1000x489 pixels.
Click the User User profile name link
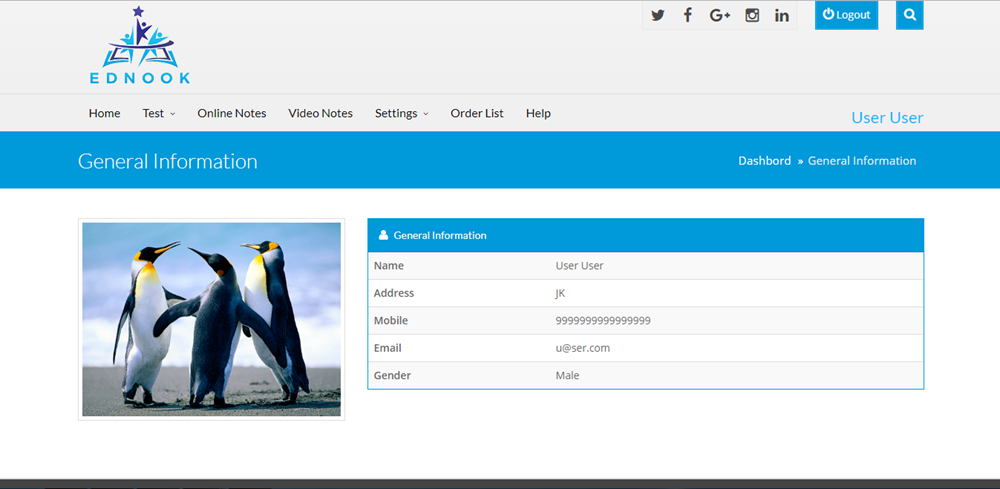click(887, 117)
